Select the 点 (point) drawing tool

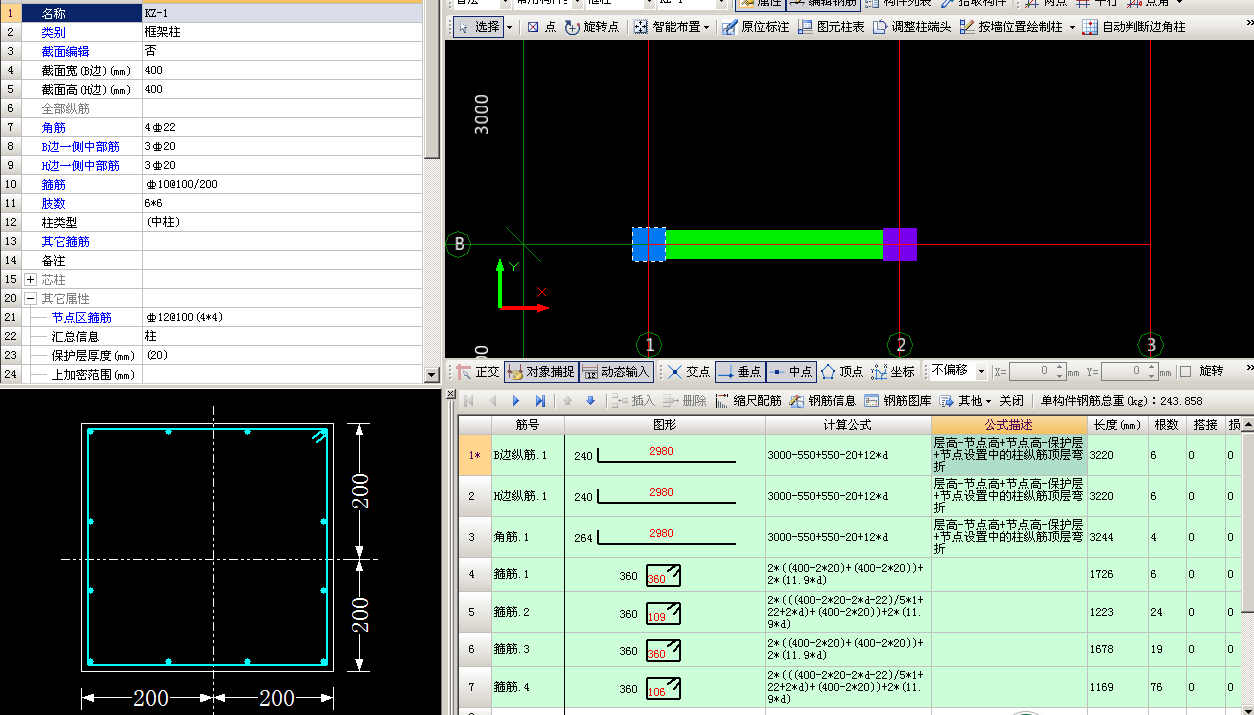[x=542, y=27]
